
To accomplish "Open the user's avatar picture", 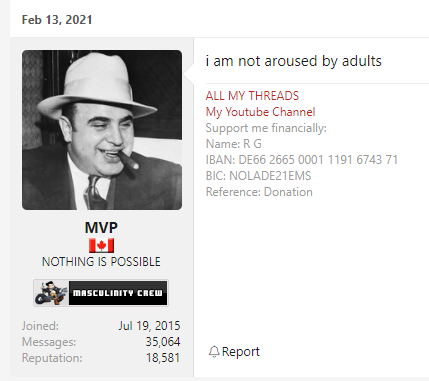I will pyautogui.click(x=102, y=130).
